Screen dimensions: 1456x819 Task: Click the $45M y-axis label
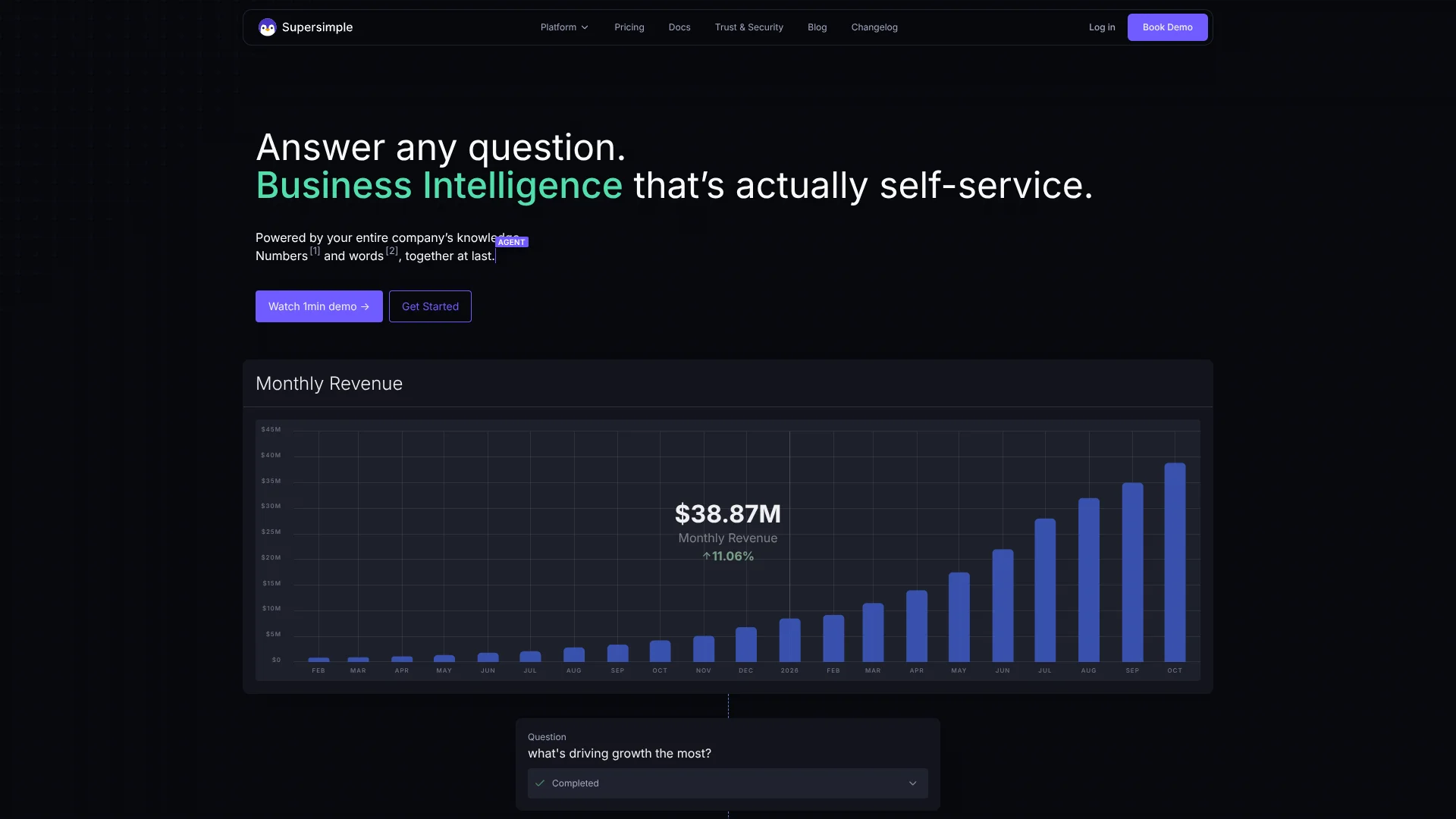coord(271,429)
